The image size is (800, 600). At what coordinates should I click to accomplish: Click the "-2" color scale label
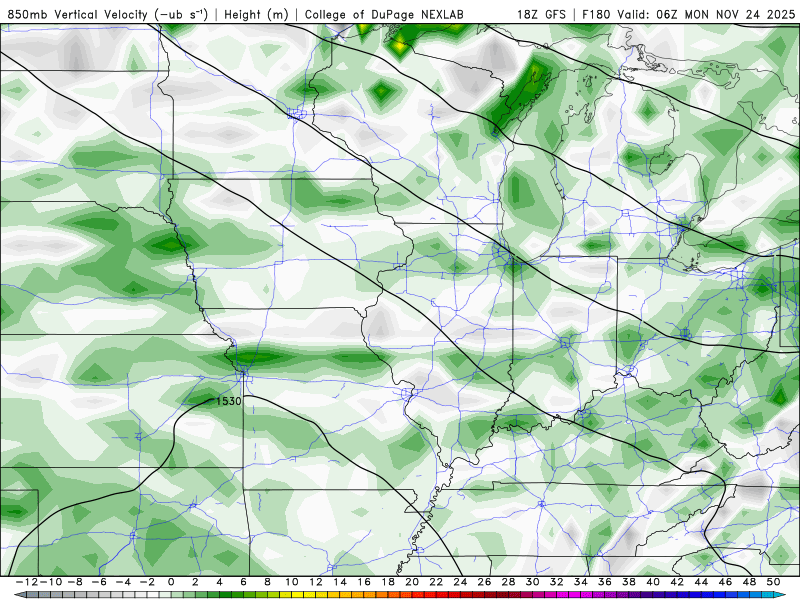pyautogui.click(x=147, y=582)
